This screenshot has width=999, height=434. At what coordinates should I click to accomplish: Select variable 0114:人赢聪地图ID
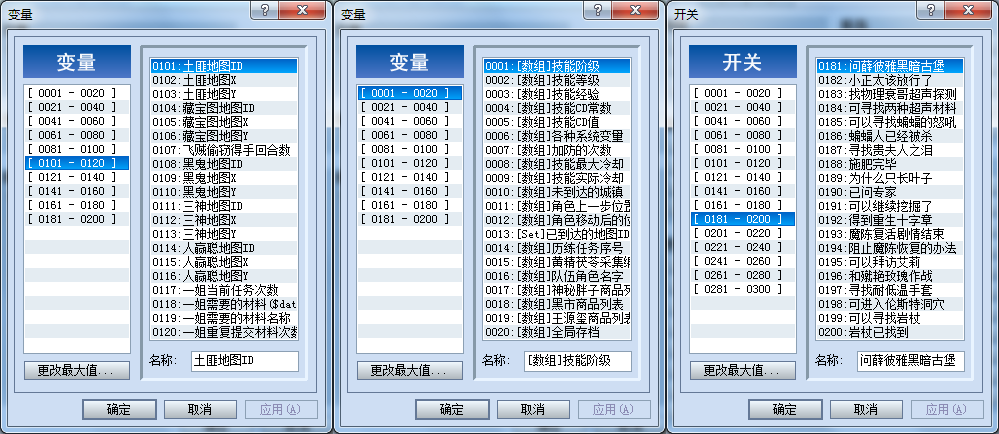pyautogui.click(x=224, y=248)
